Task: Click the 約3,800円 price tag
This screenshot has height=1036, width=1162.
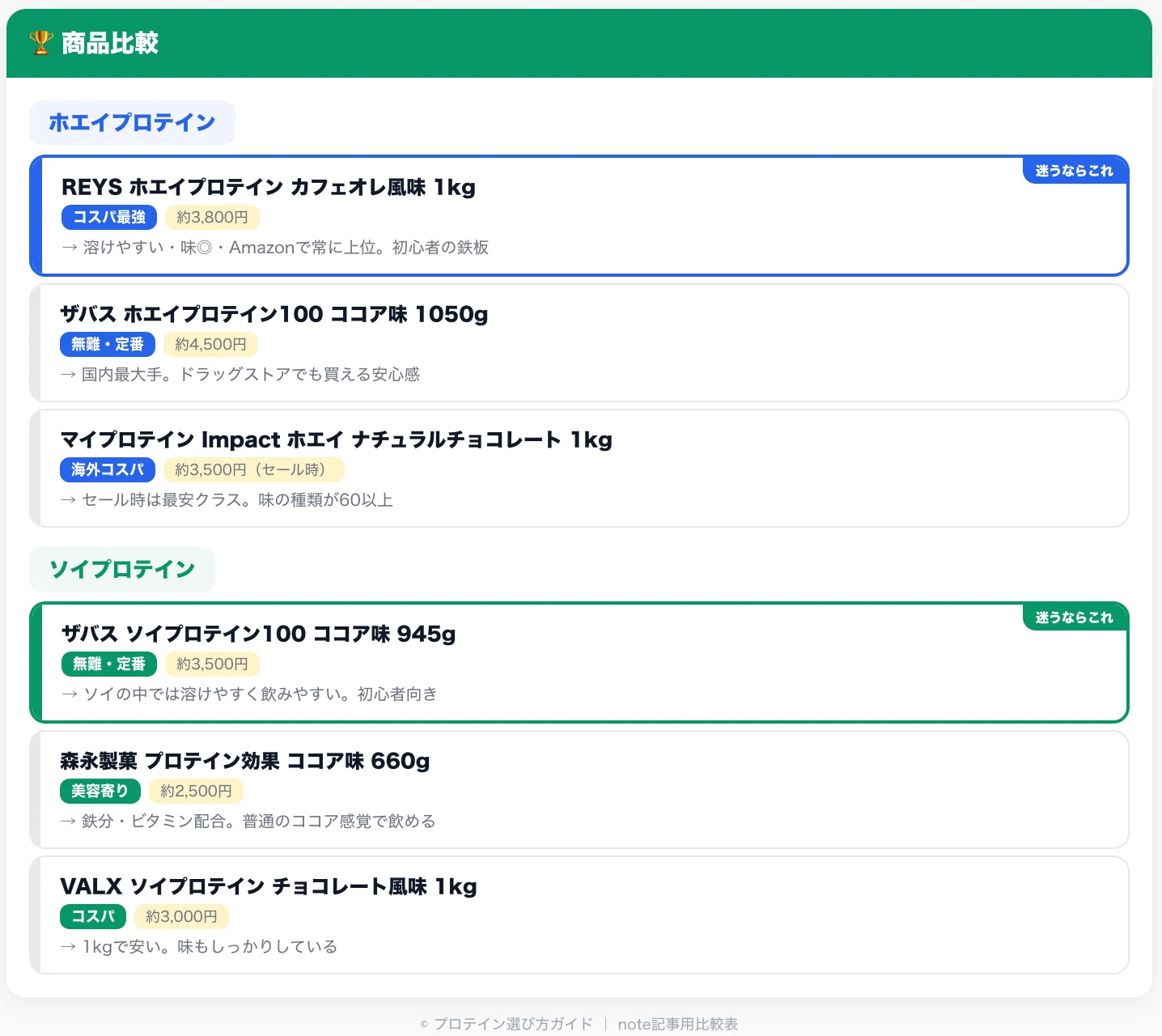Action: [x=212, y=217]
